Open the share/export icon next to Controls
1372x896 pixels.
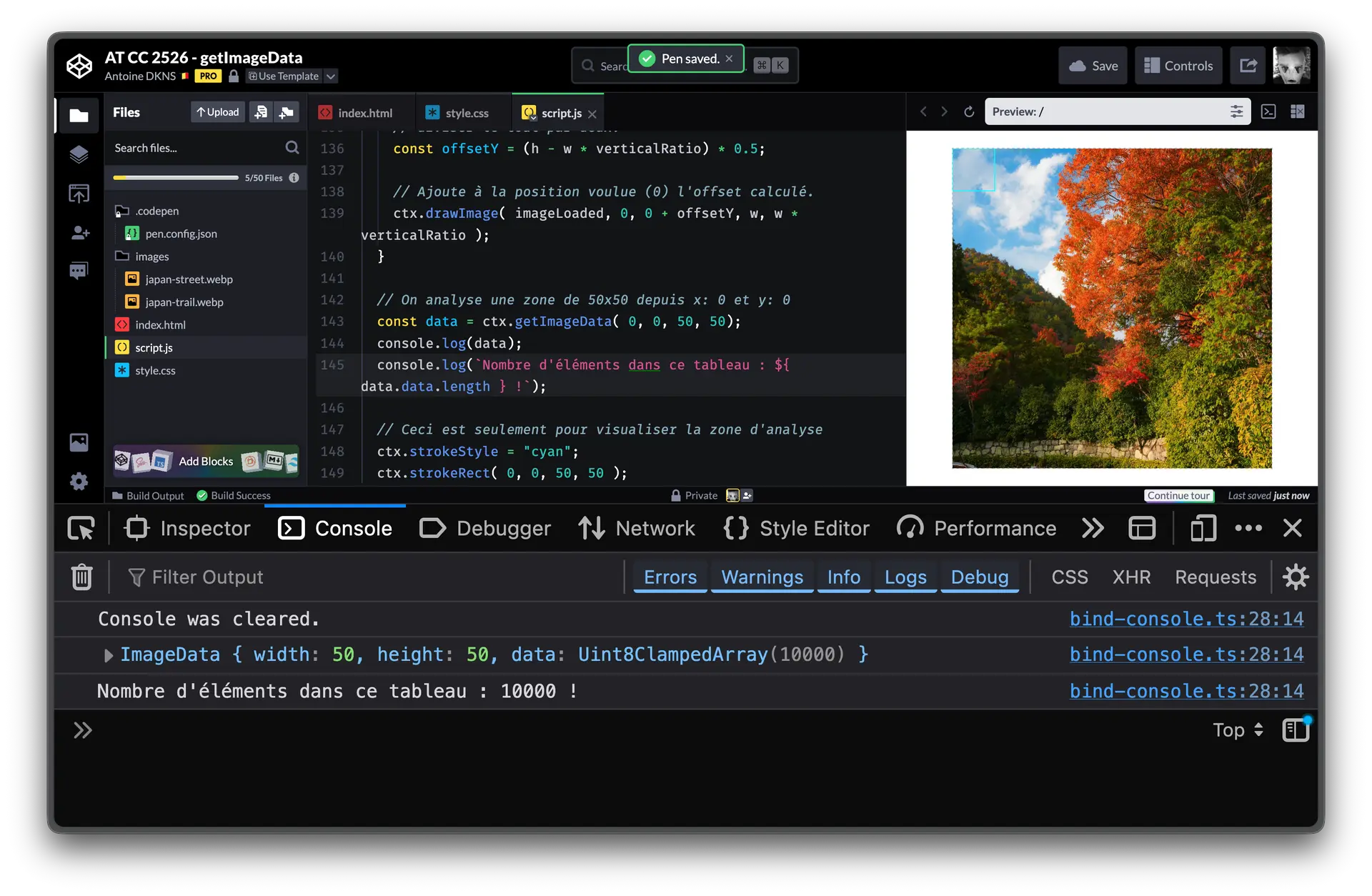[x=1248, y=66]
